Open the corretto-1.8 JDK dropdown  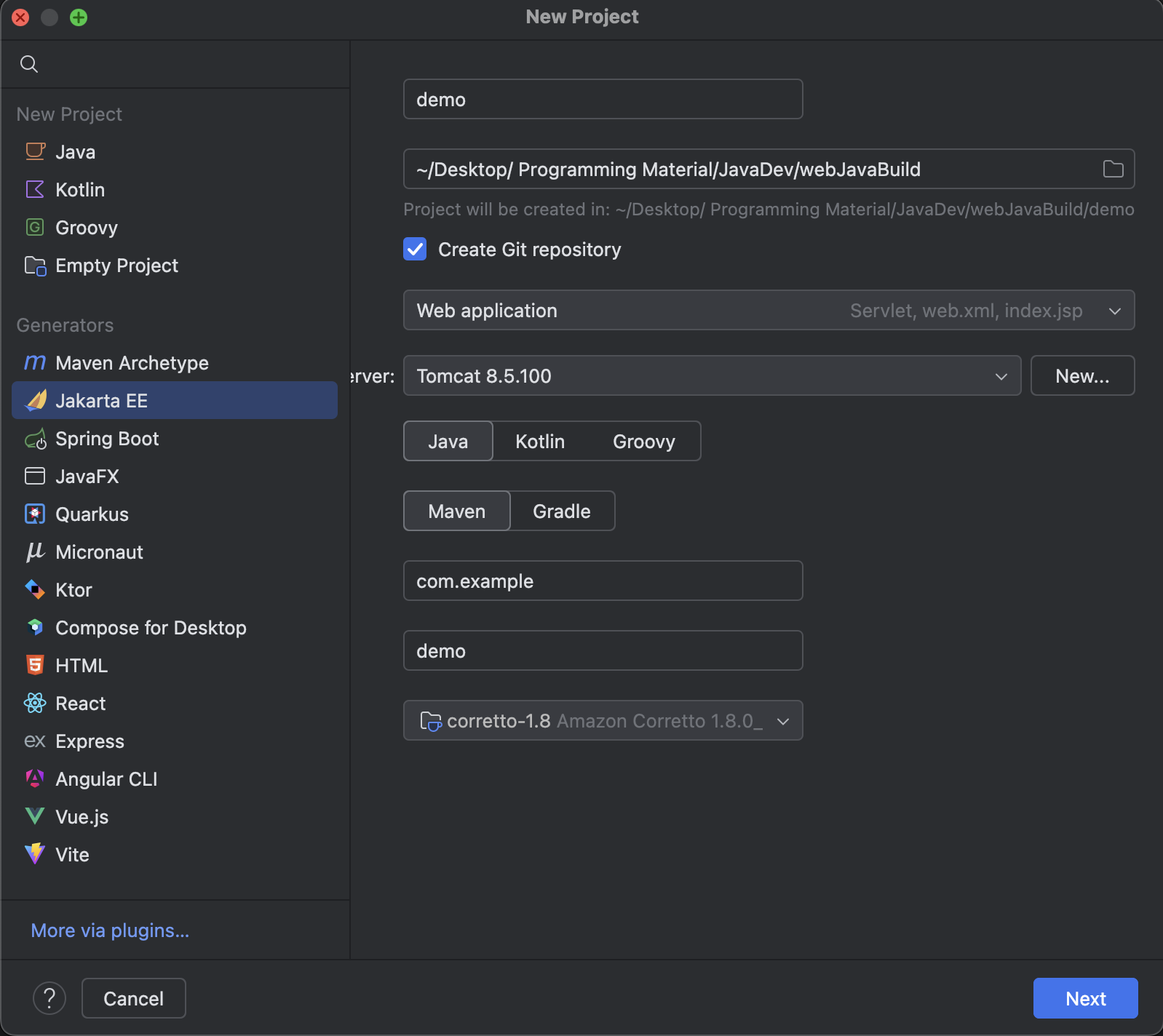603,720
